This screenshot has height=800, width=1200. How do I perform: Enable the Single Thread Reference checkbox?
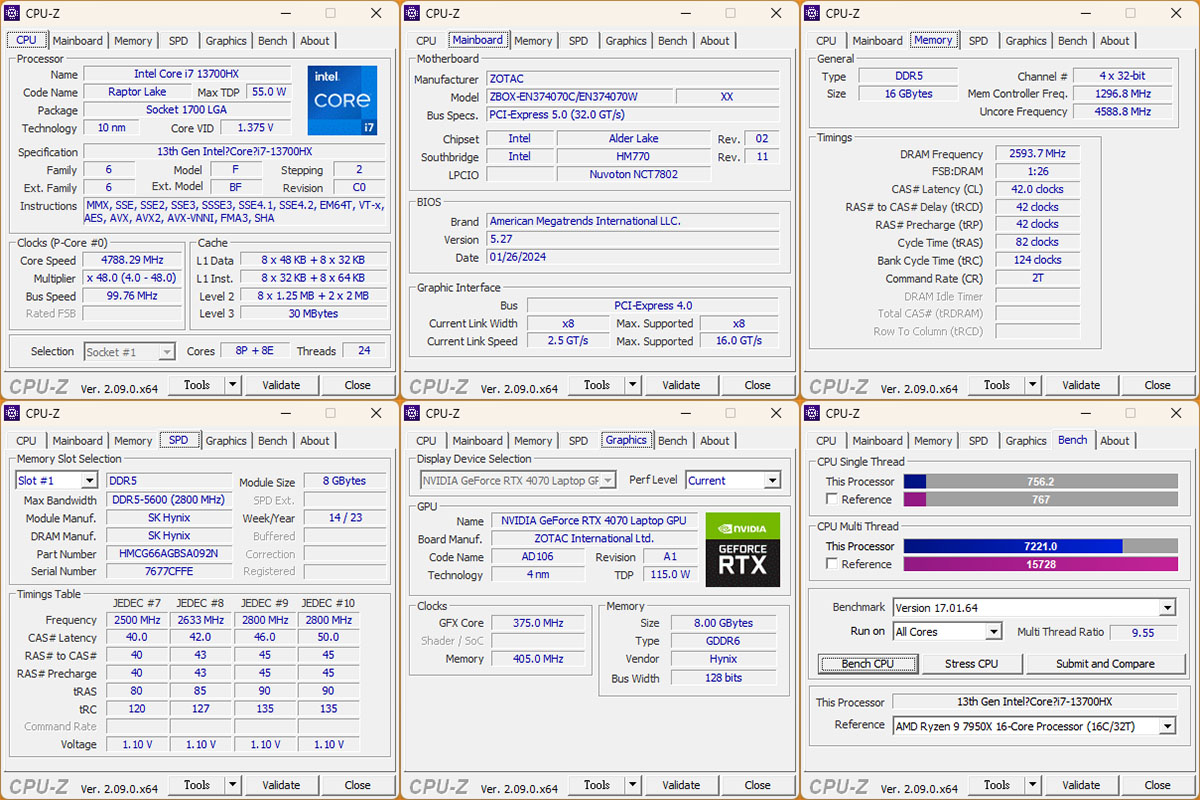point(832,499)
